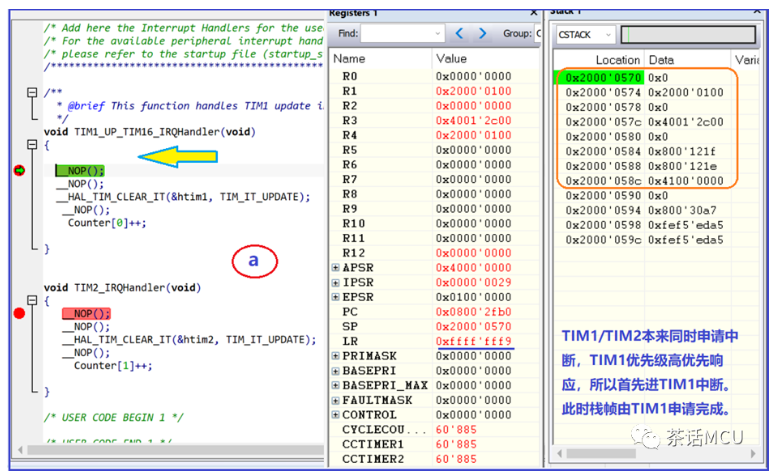Image resolution: width=777 pixels, height=476 pixels.
Task: Select the R3 value 0x4001'2c00
Action: [473, 121]
